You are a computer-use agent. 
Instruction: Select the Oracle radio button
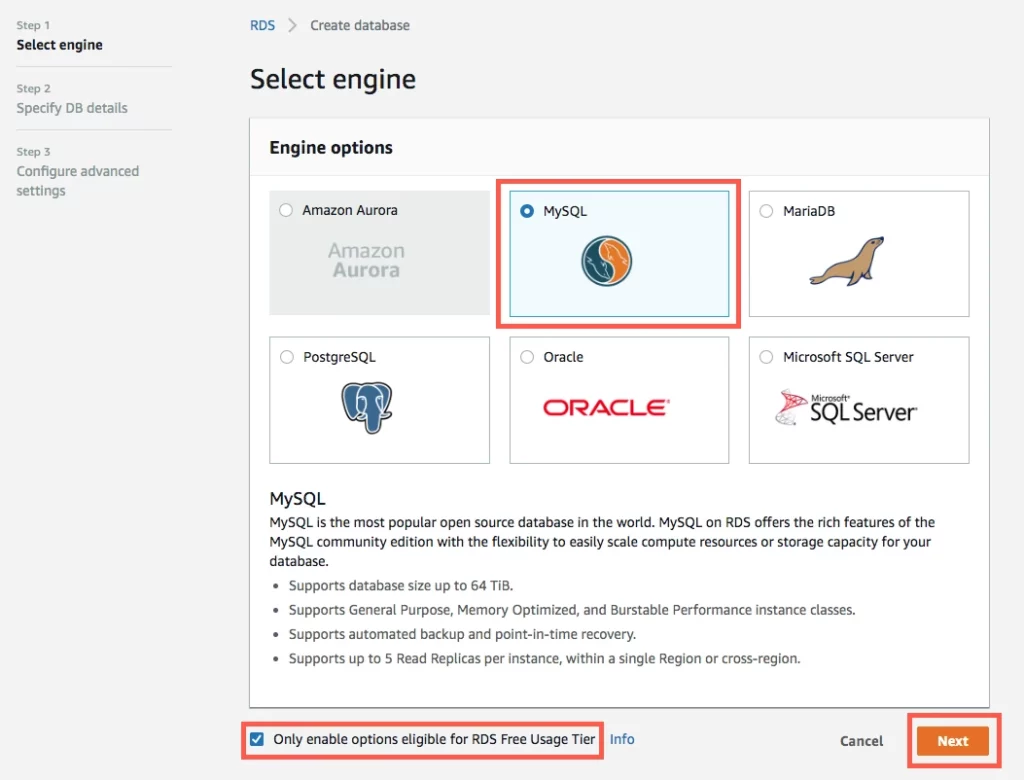coord(527,357)
